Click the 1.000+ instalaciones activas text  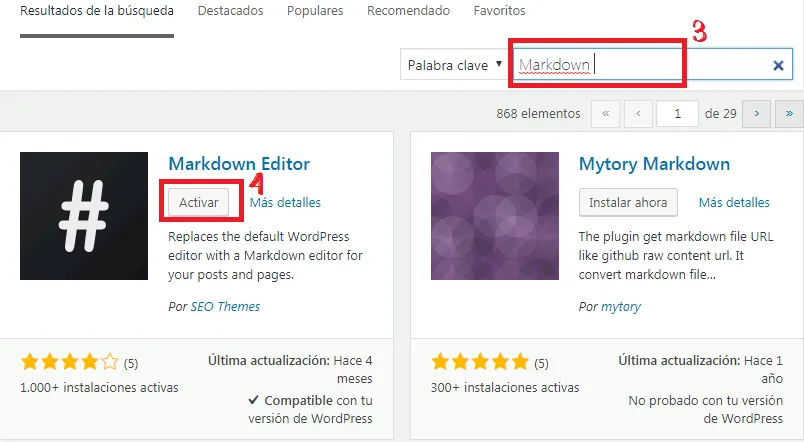(x=99, y=388)
